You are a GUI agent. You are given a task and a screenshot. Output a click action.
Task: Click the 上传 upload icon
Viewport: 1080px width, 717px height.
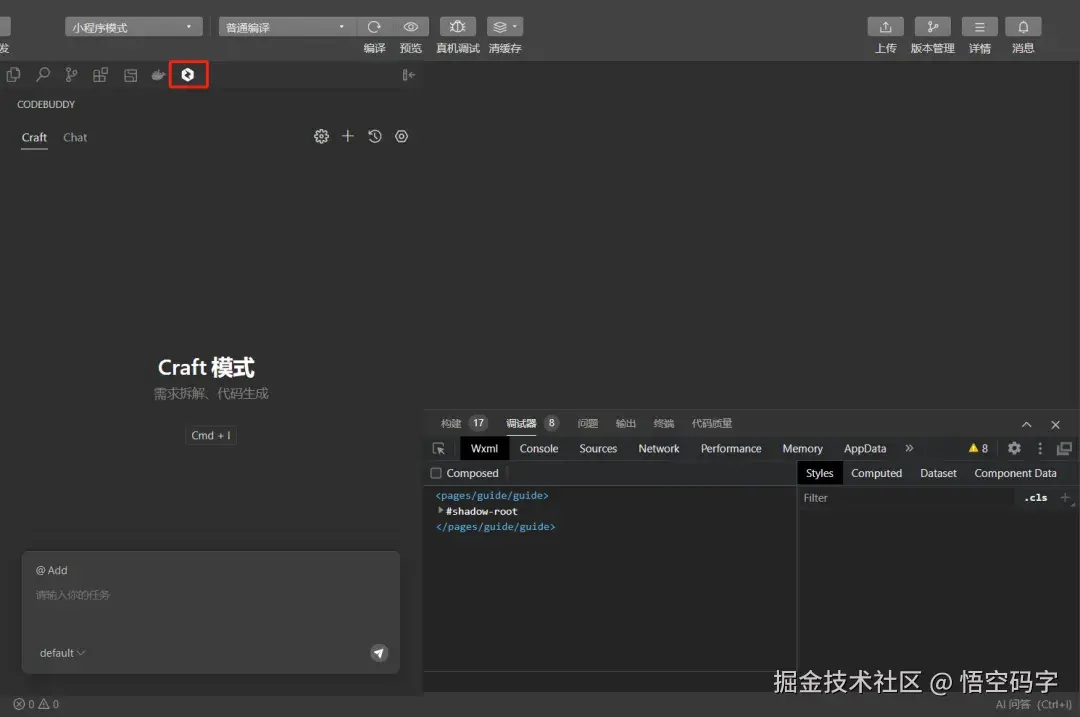coord(885,26)
